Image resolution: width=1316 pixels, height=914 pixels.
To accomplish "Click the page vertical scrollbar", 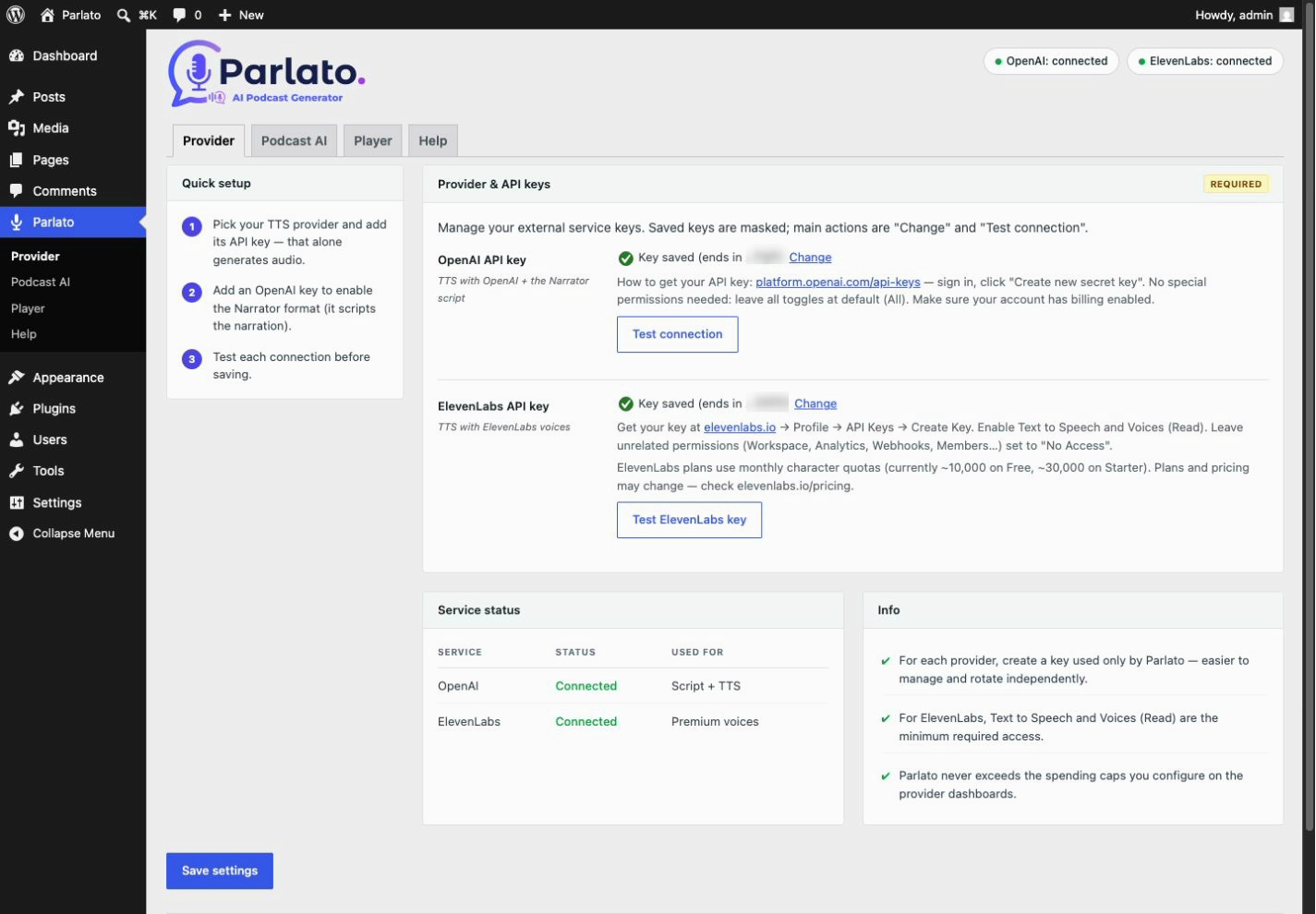I will coord(1310,415).
